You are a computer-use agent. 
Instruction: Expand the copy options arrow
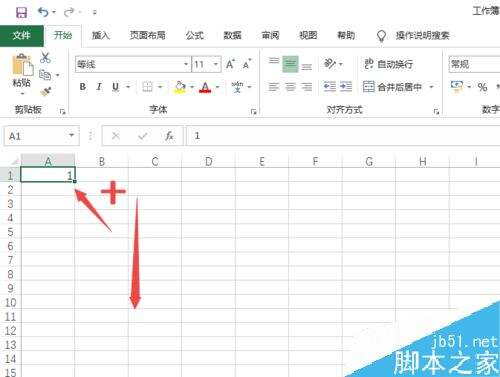(58, 75)
